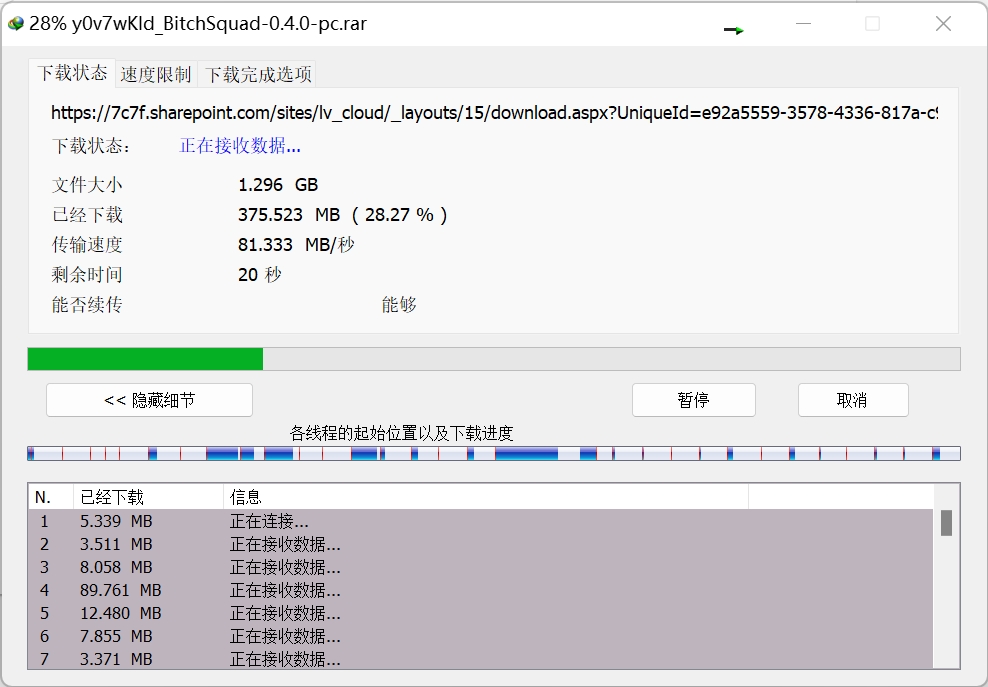Click the green arrow icon on the title bar
This screenshot has height=687, width=988.
coord(733,29)
